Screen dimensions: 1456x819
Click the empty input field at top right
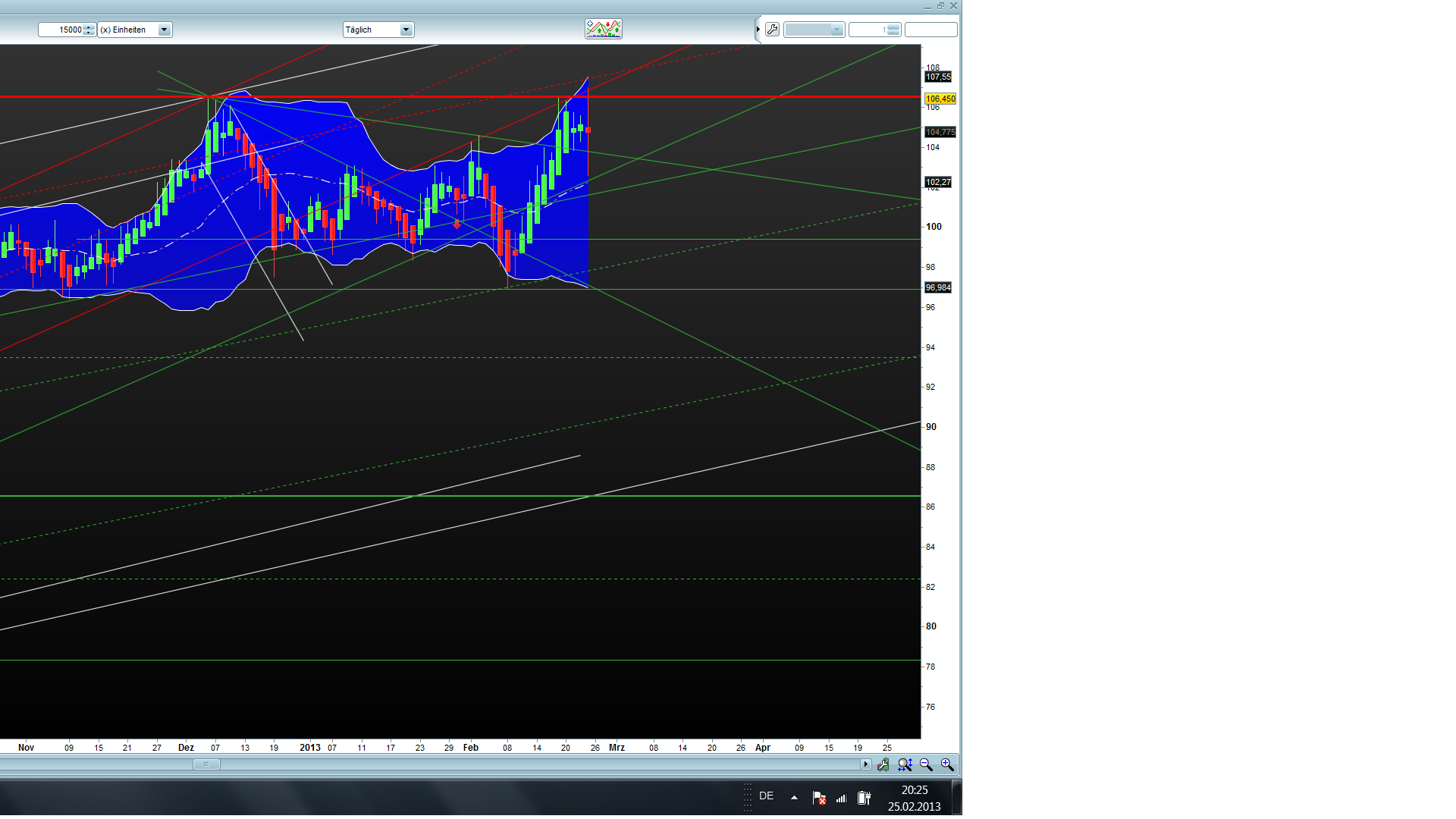point(930,30)
